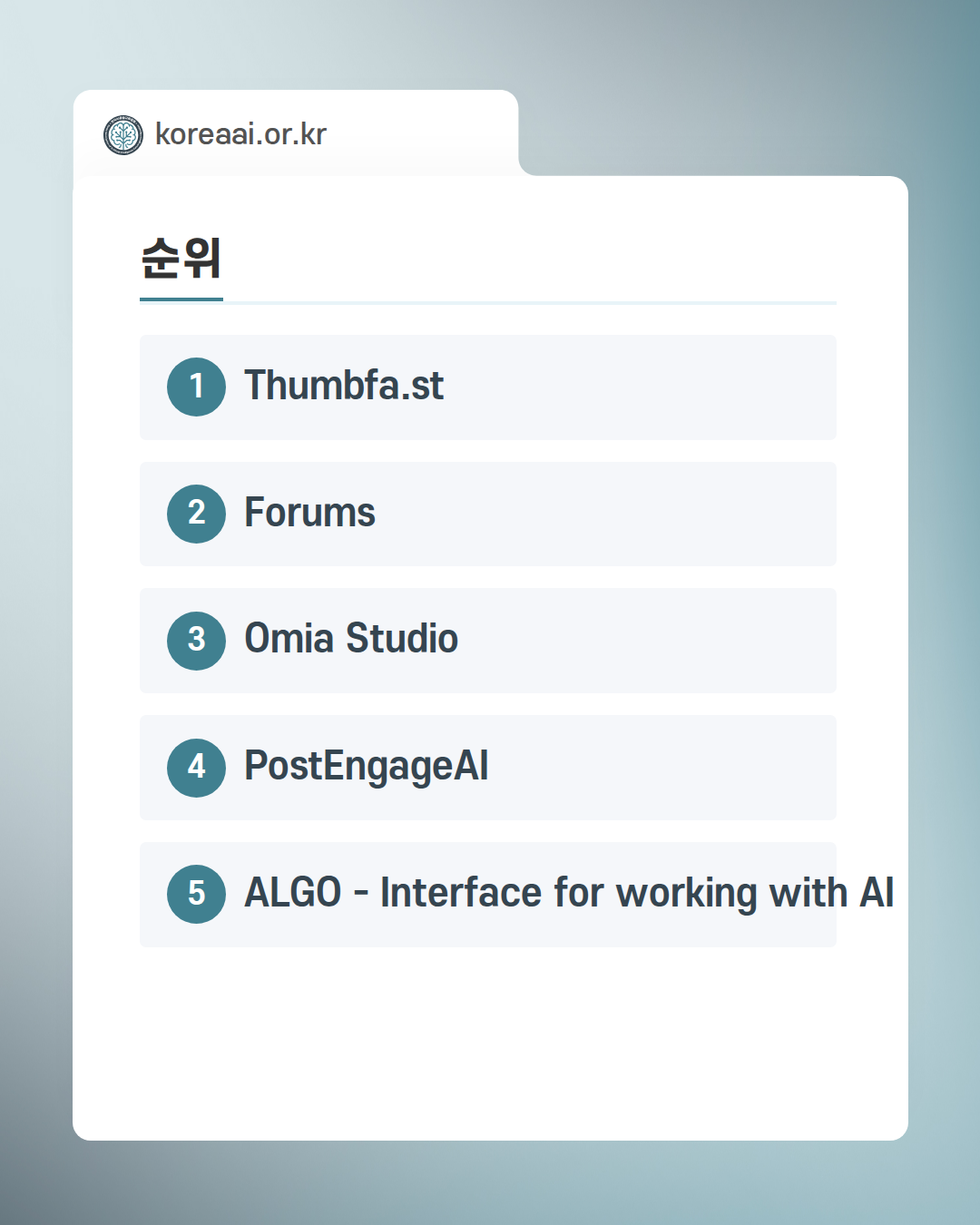Click the blank card area below the ALGO row

[x=490, y=1044]
